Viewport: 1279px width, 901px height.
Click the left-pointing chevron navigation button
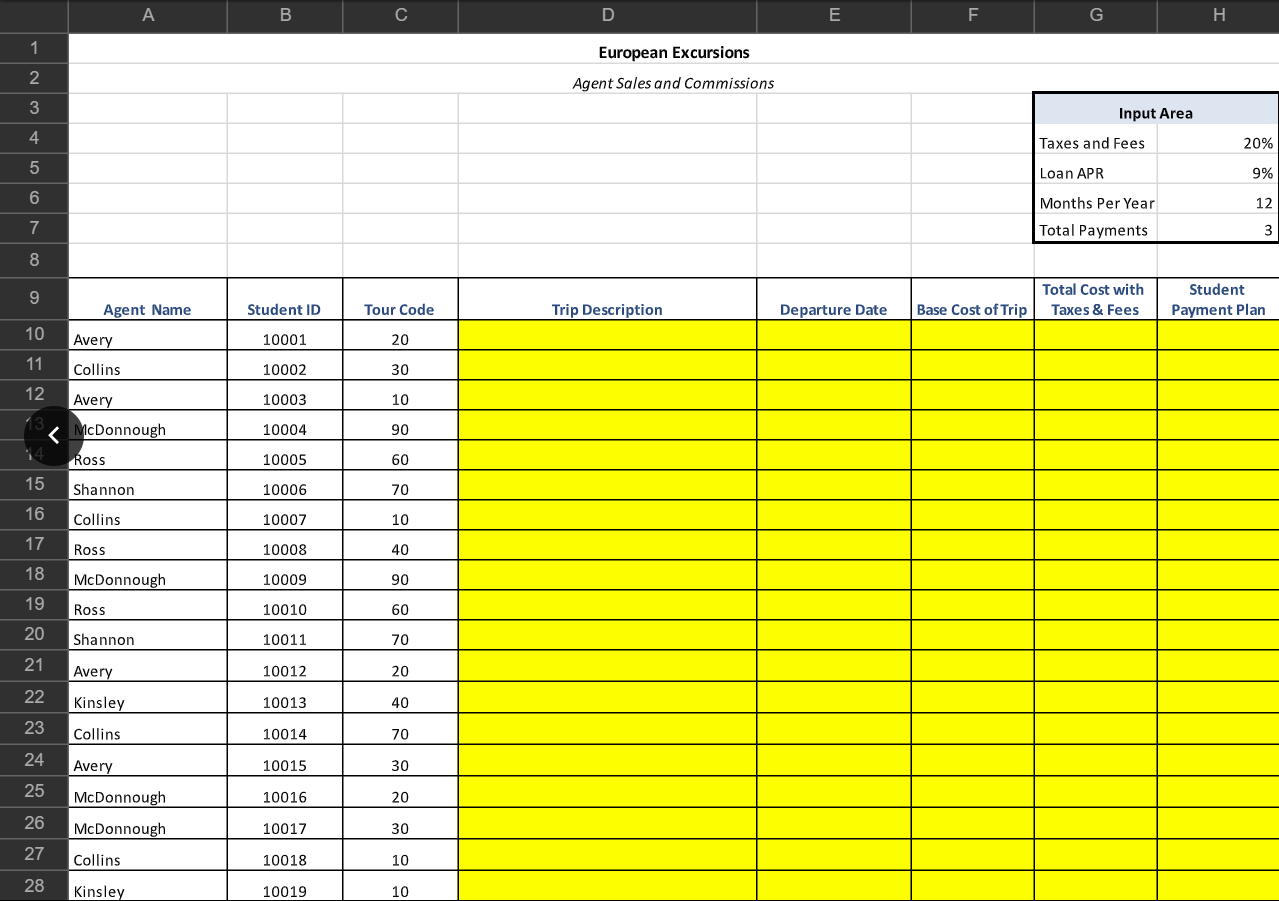[54, 435]
